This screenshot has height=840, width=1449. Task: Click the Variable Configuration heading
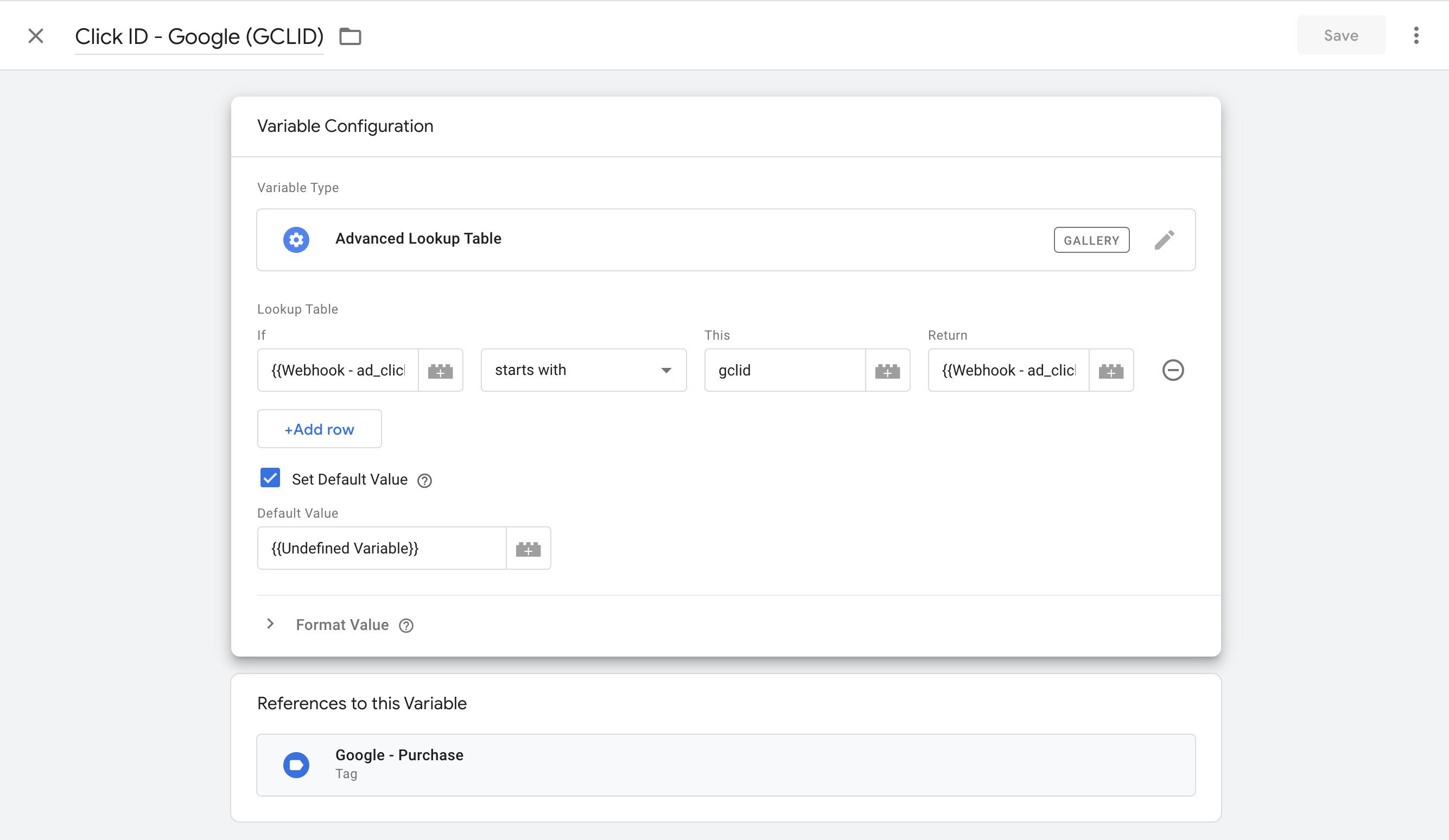[x=345, y=126]
